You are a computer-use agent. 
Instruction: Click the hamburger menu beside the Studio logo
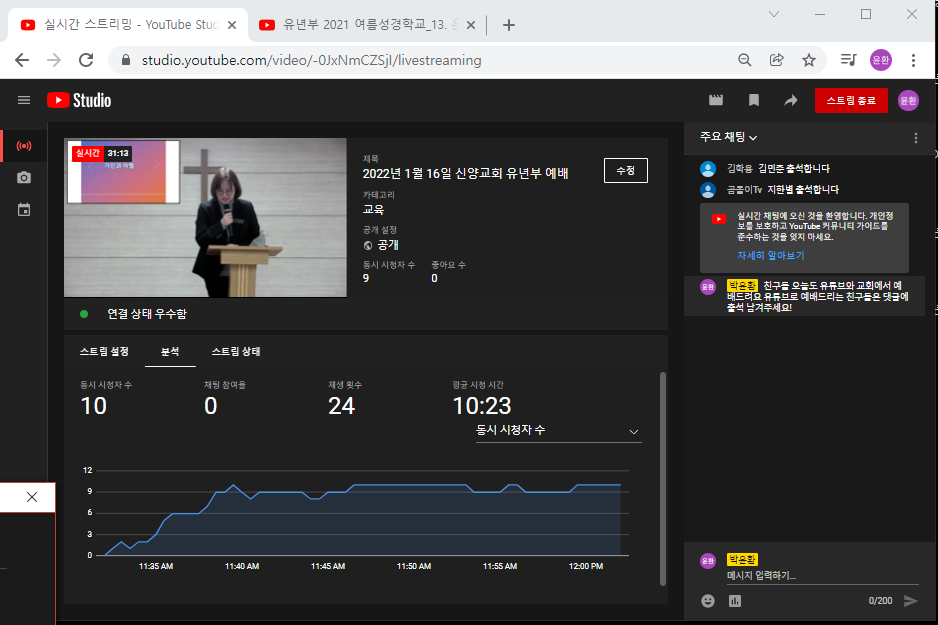point(24,100)
